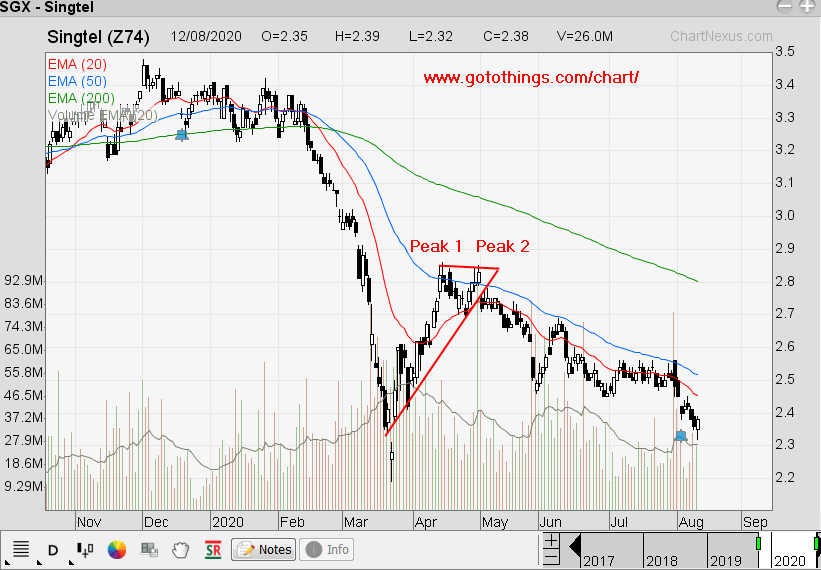821x570 pixels.
Task: Click the 12/08/2020 date readout
Action: click(206, 37)
